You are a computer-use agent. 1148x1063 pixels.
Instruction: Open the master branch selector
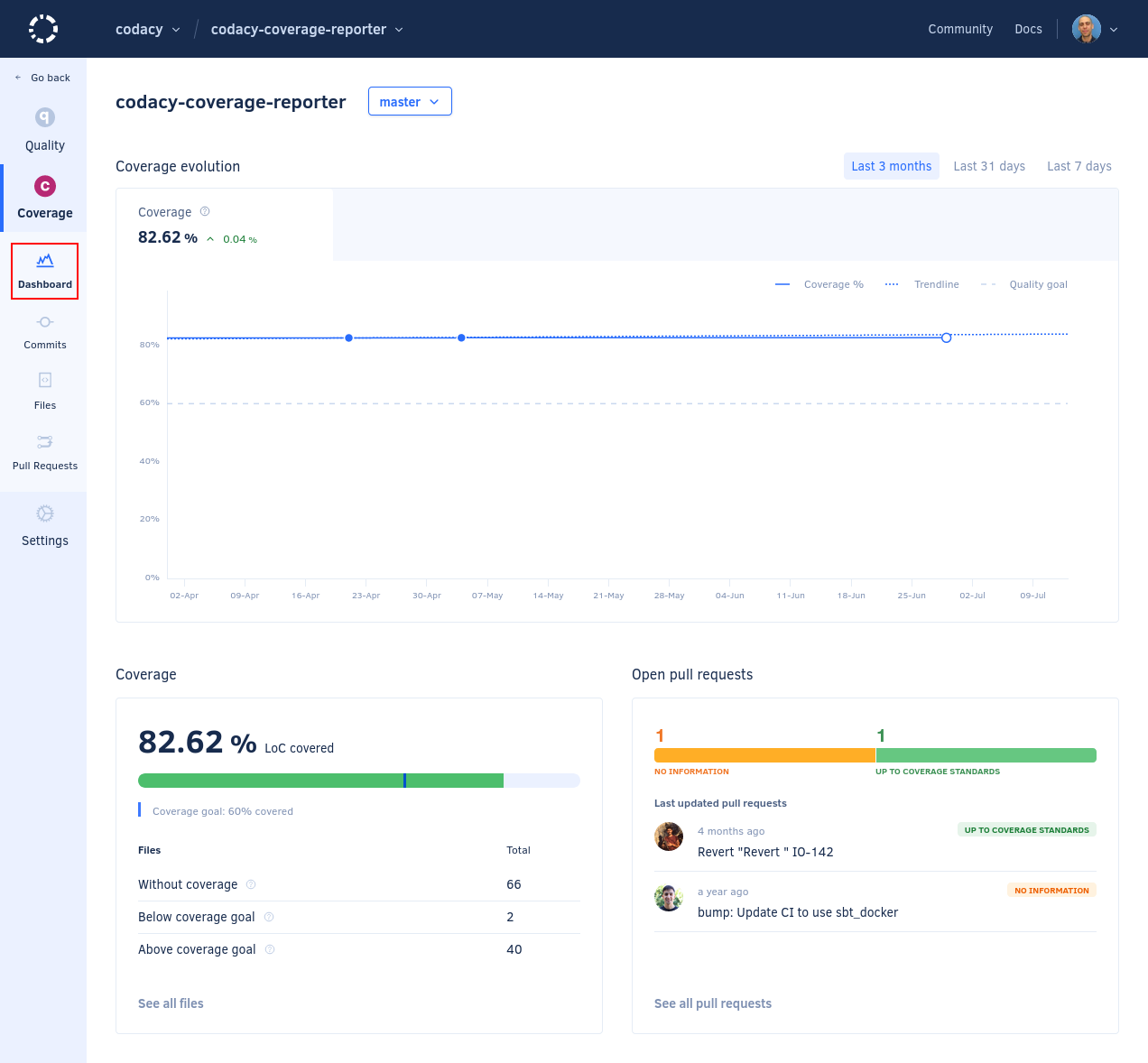pyautogui.click(x=410, y=101)
